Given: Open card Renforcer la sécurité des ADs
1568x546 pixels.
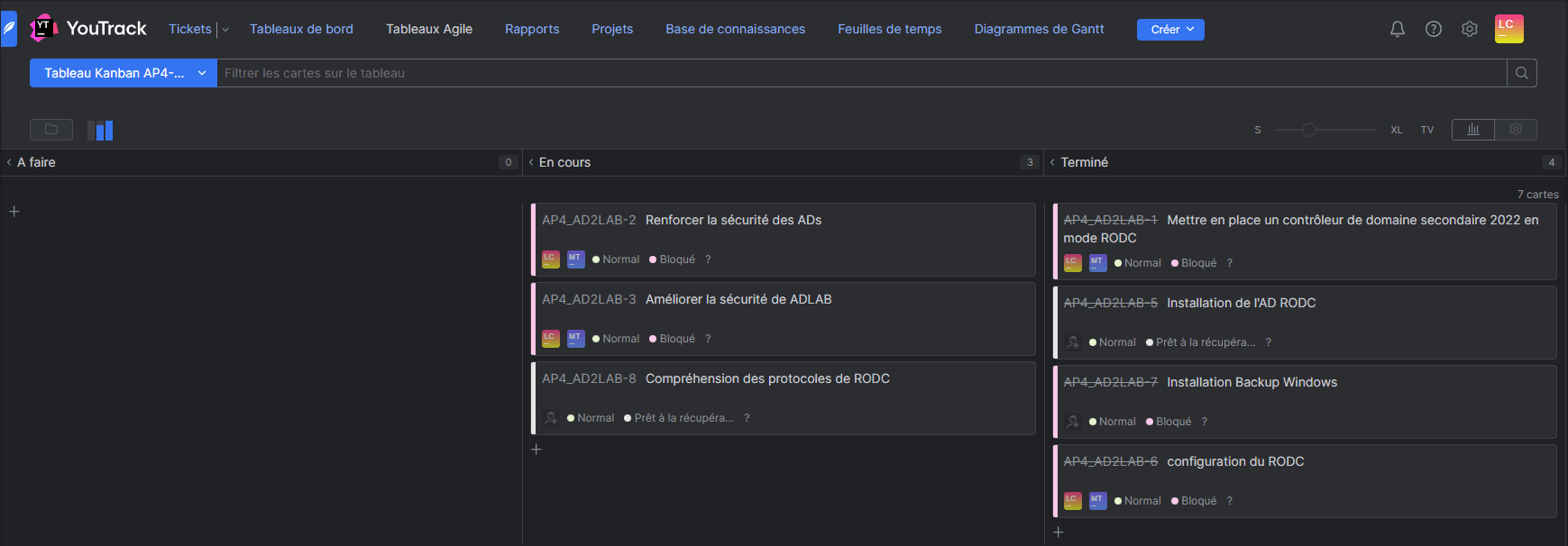Looking at the screenshot, I should [x=733, y=220].
